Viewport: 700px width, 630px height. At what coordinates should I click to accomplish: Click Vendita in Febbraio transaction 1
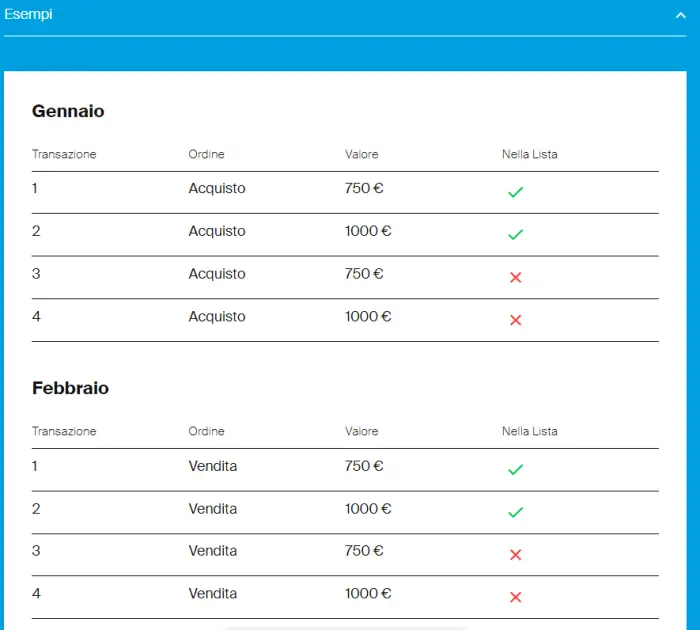(x=212, y=466)
